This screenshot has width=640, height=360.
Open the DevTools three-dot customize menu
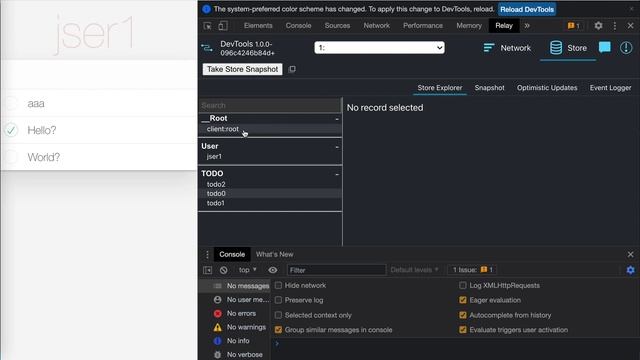(x=615, y=26)
